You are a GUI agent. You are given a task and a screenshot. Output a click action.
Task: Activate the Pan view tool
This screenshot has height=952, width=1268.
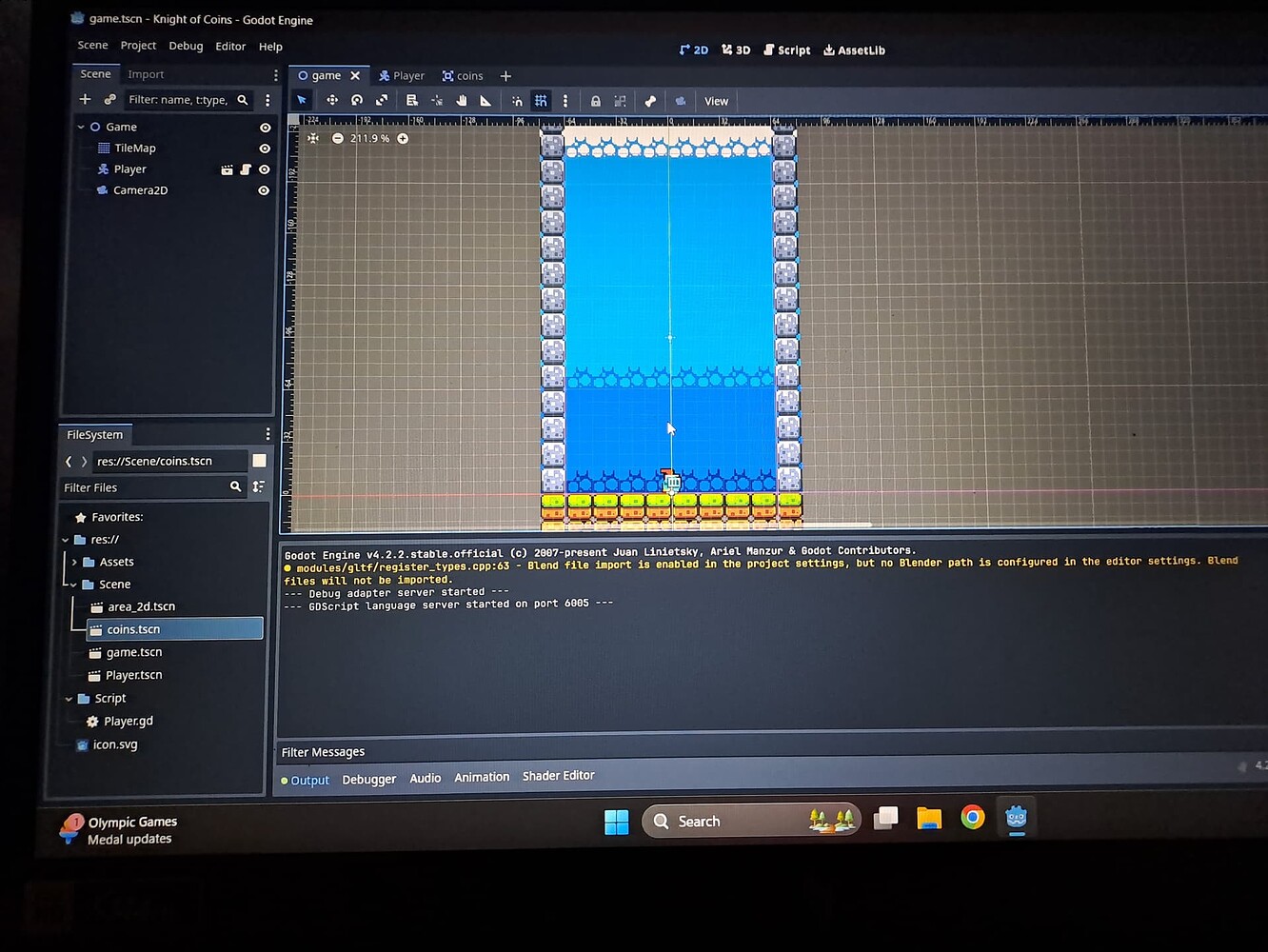point(462,100)
